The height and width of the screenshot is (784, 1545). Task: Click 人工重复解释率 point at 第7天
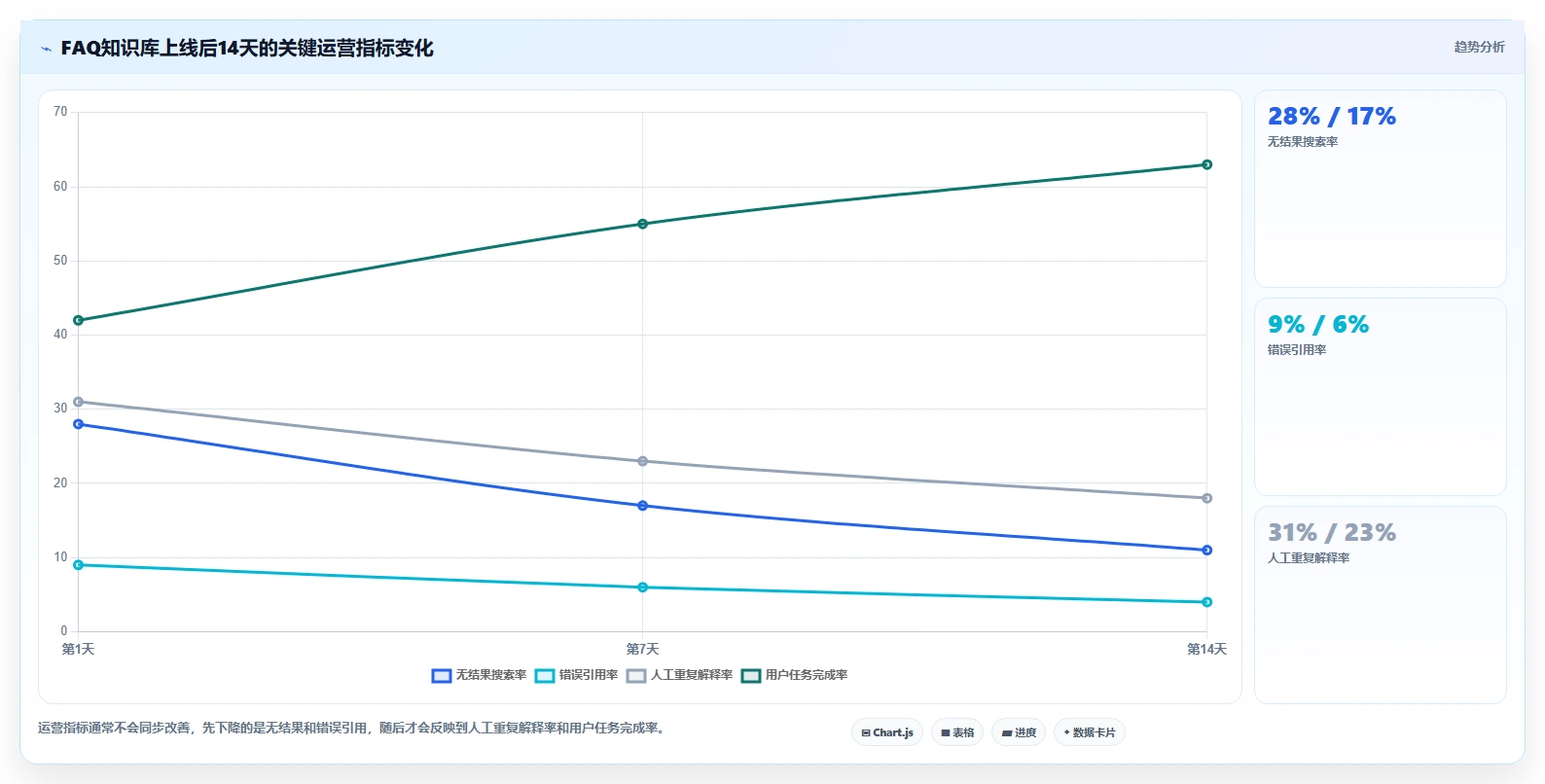tap(642, 461)
